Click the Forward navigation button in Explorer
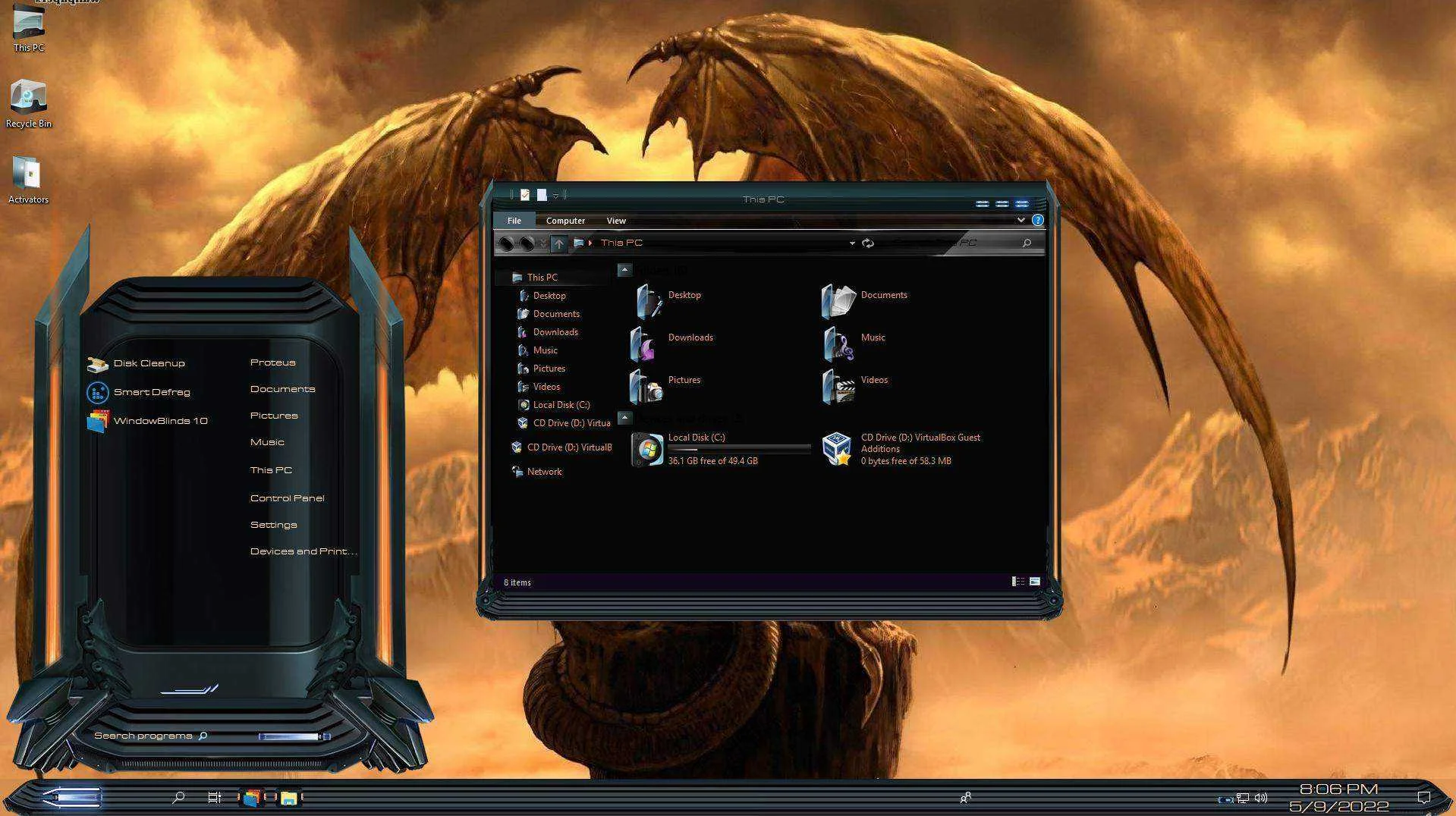 pyautogui.click(x=527, y=243)
